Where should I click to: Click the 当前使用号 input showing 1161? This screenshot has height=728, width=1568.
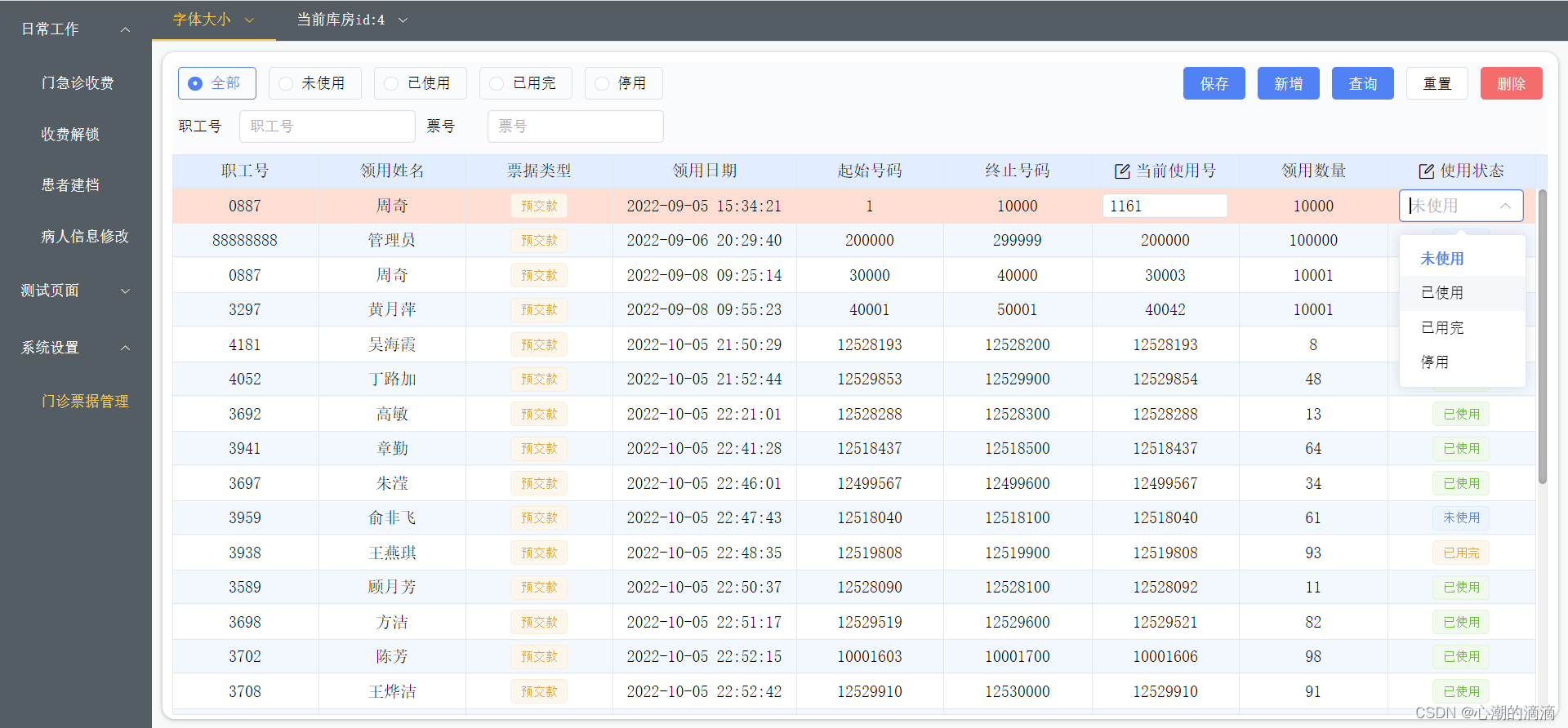pos(1165,206)
